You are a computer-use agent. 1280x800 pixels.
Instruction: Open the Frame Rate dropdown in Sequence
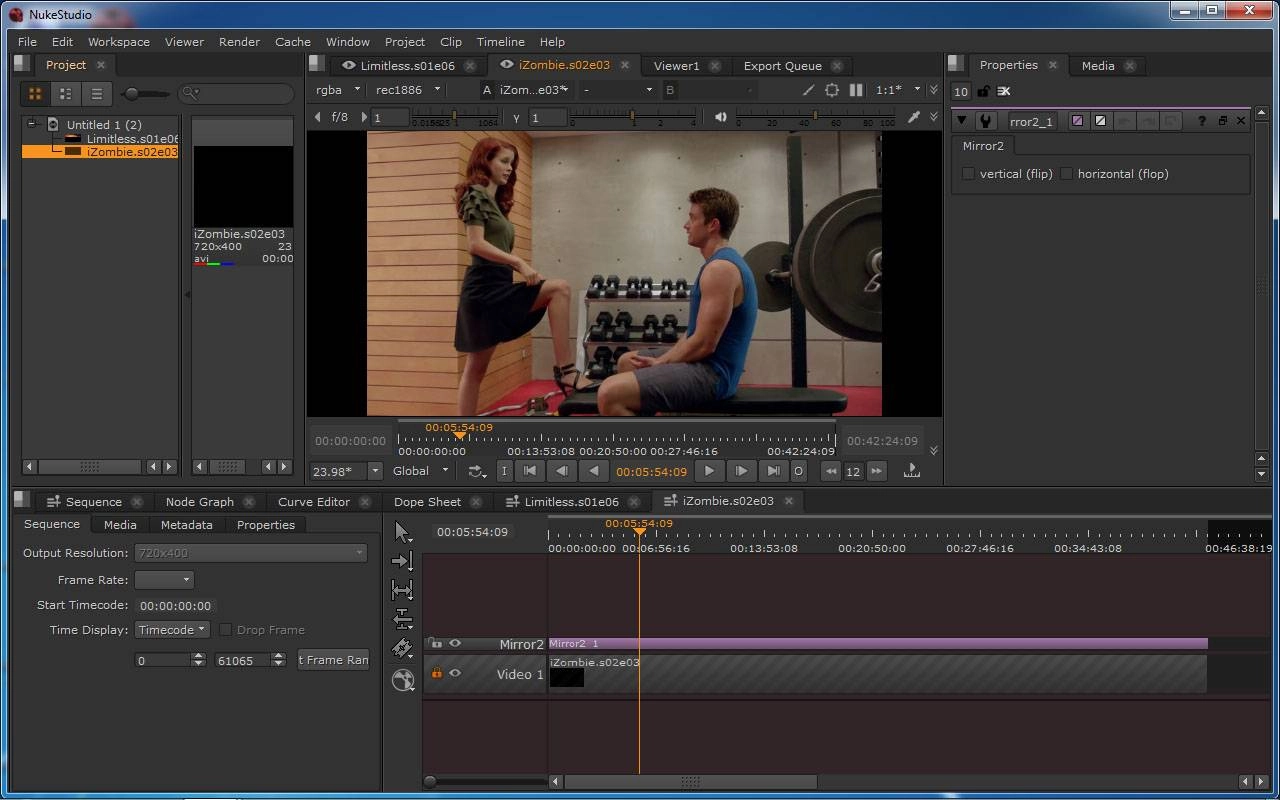[164, 580]
